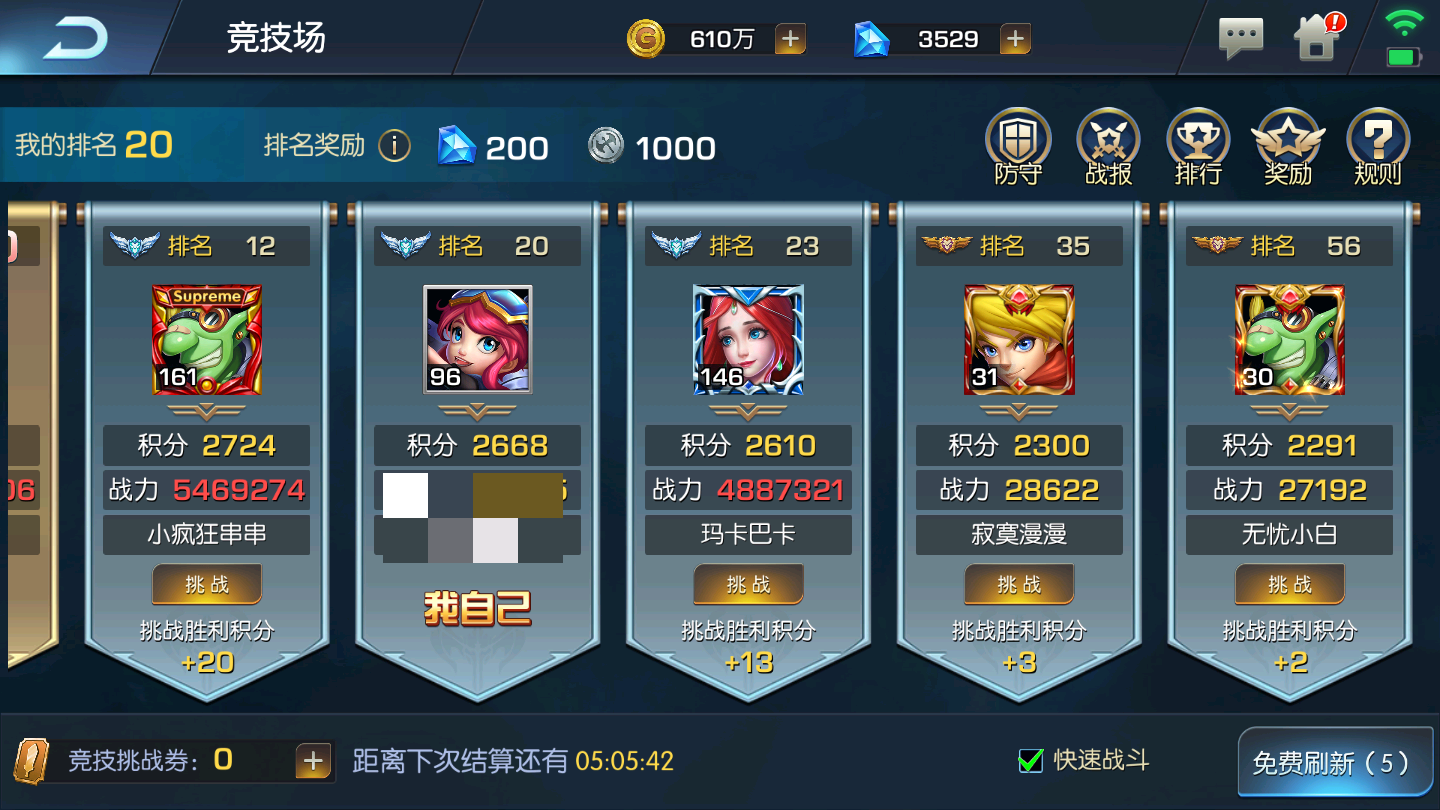Open the 防守 defense shield icon
Screen dimensions: 1440x810
[1018, 147]
